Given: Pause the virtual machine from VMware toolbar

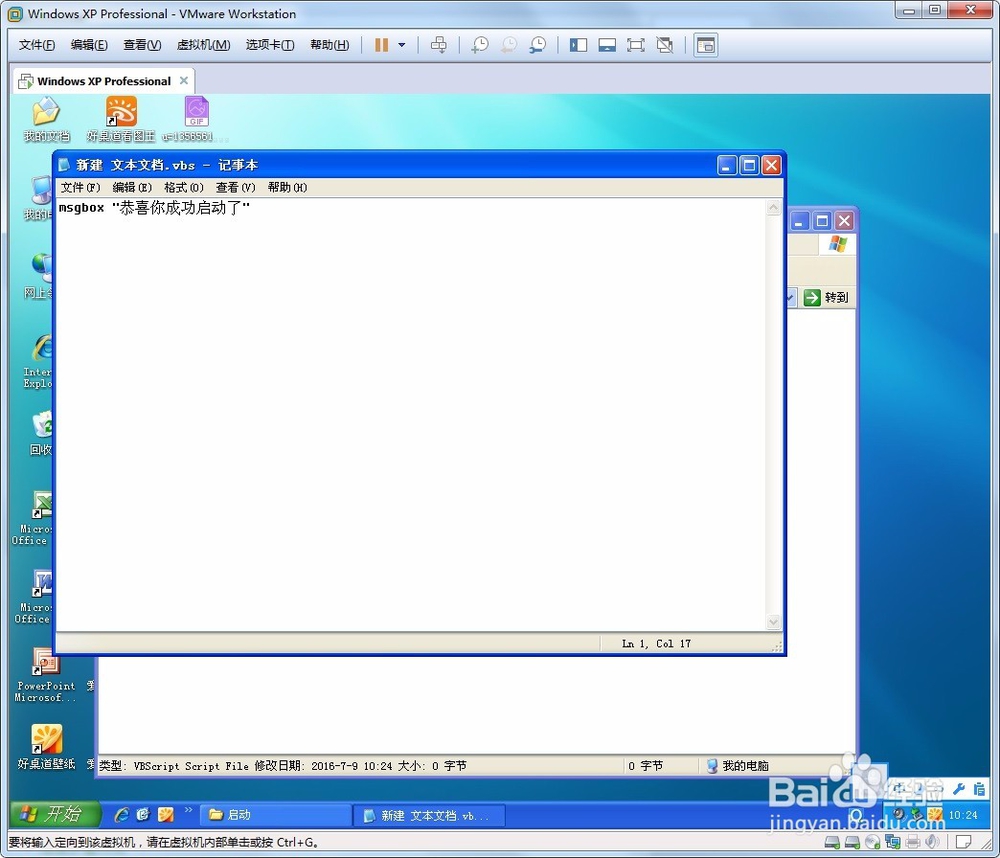Looking at the screenshot, I should (x=381, y=45).
